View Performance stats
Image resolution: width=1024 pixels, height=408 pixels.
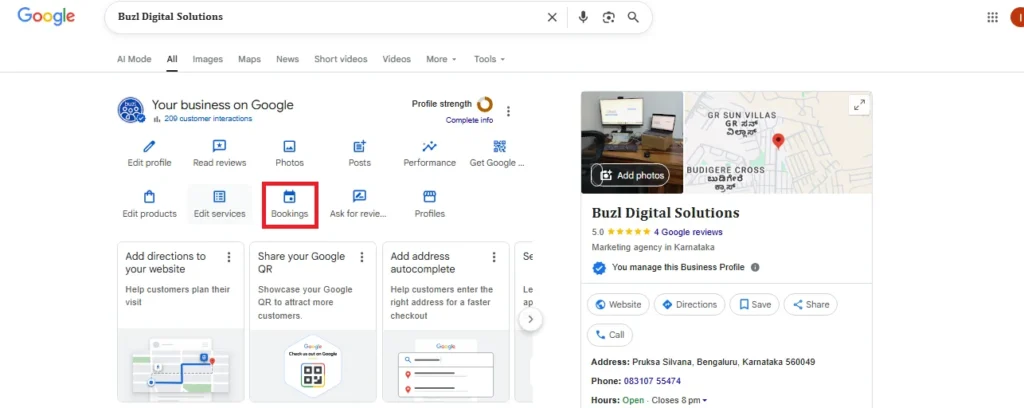click(429, 147)
